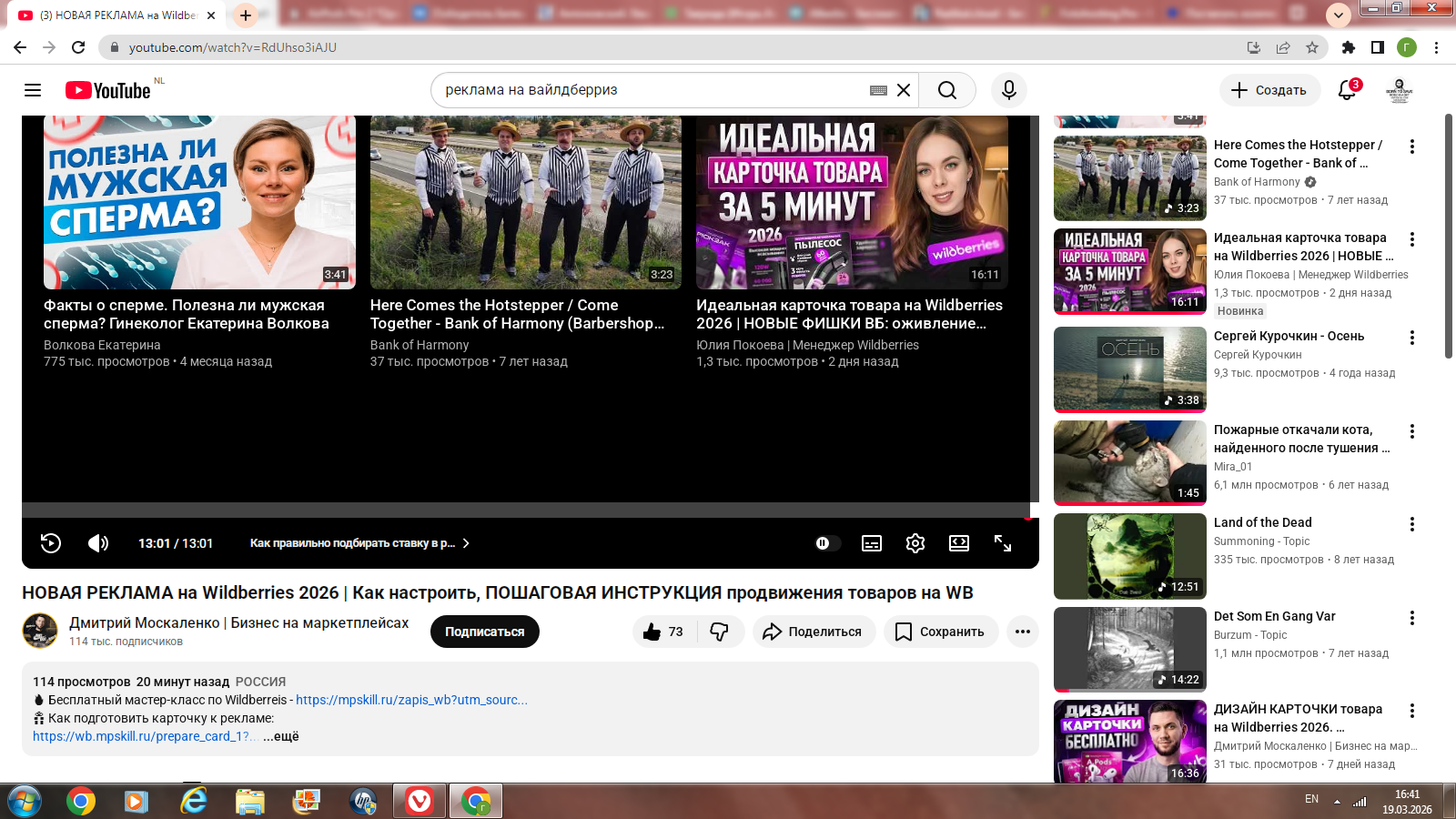This screenshot has height=819, width=1456.
Task: Click the replay video button
Action: (51, 543)
